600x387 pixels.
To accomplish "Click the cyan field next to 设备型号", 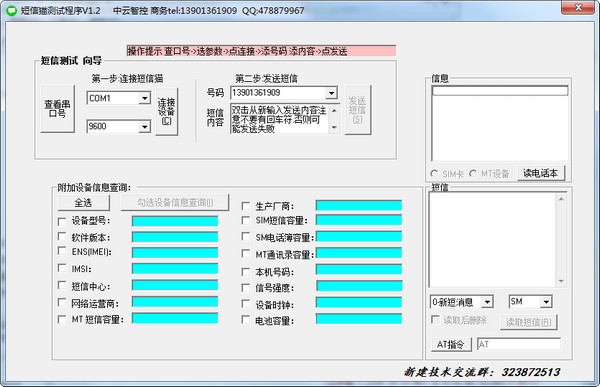I will point(175,221).
